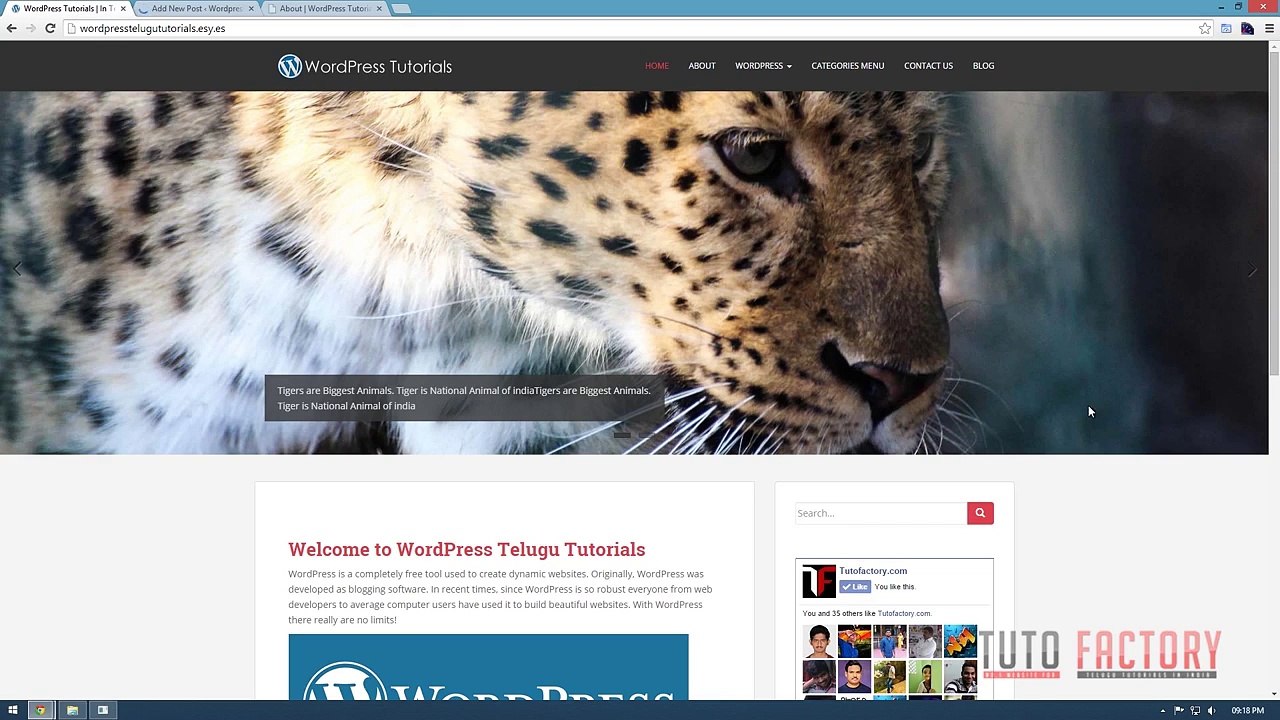Click the slider pagination indicator bar
Screen dimensions: 1280x720
point(621,435)
